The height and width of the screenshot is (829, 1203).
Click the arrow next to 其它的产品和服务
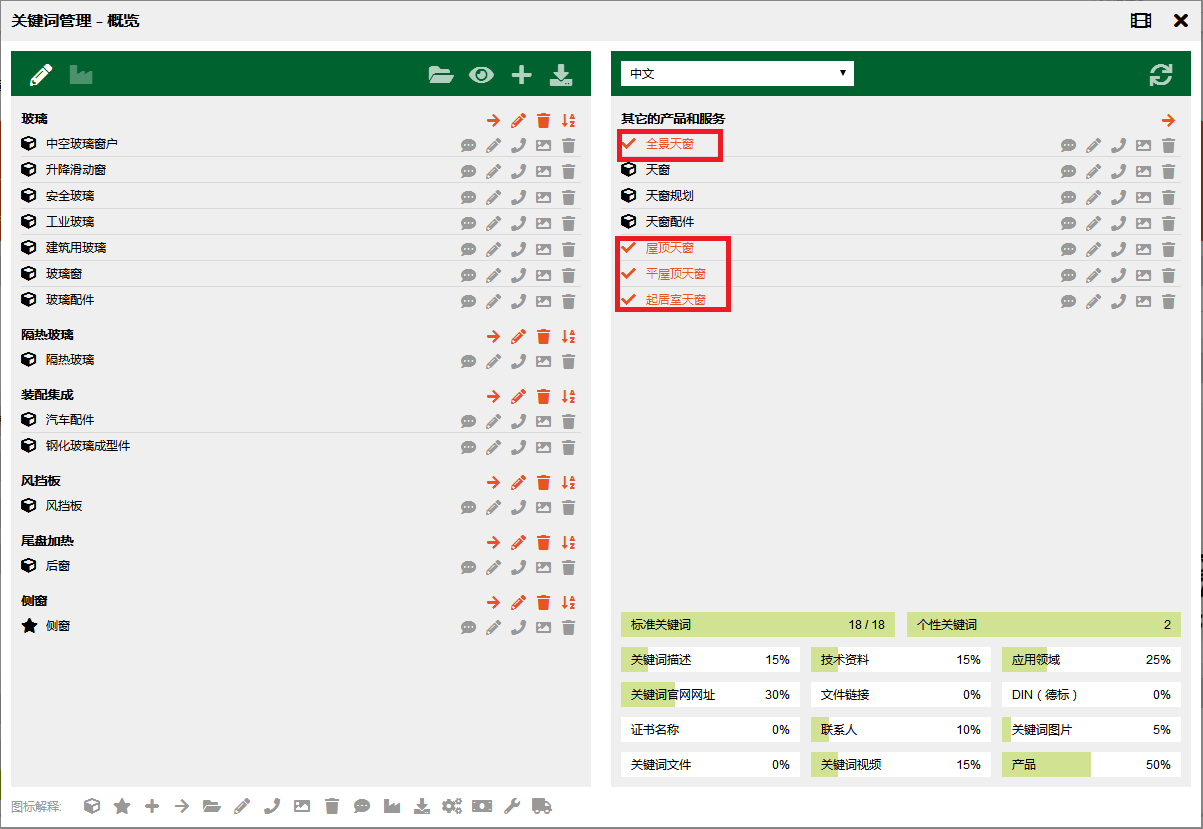tap(1168, 120)
